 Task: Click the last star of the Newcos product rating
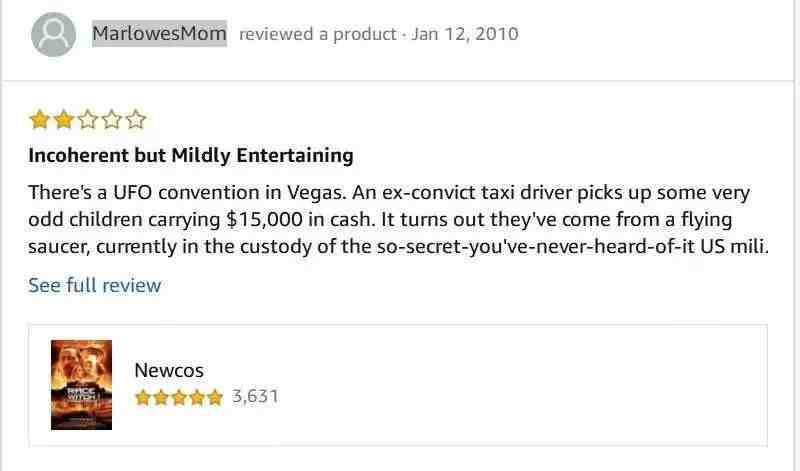(215, 397)
